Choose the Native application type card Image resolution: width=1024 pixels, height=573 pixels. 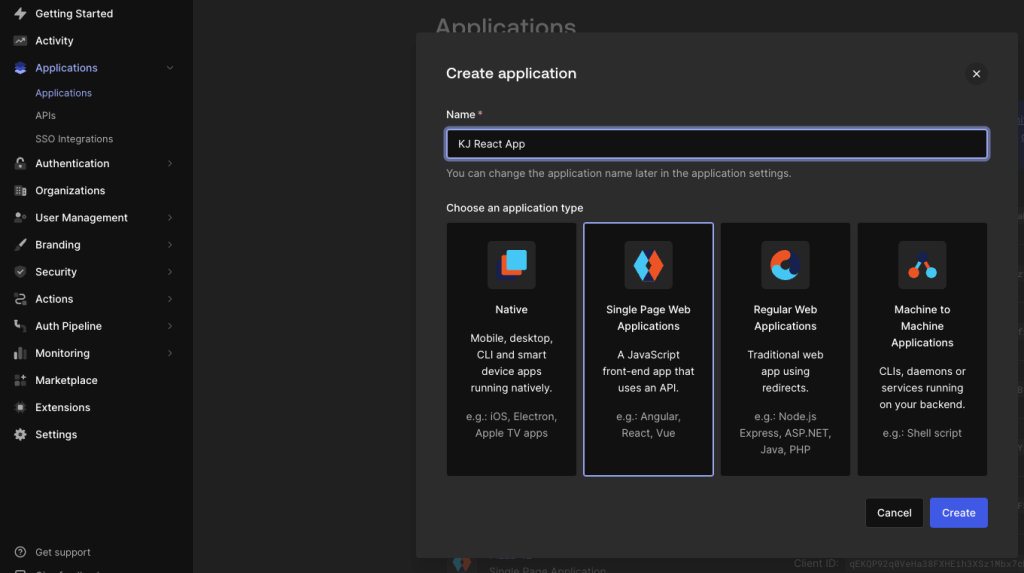point(511,350)
